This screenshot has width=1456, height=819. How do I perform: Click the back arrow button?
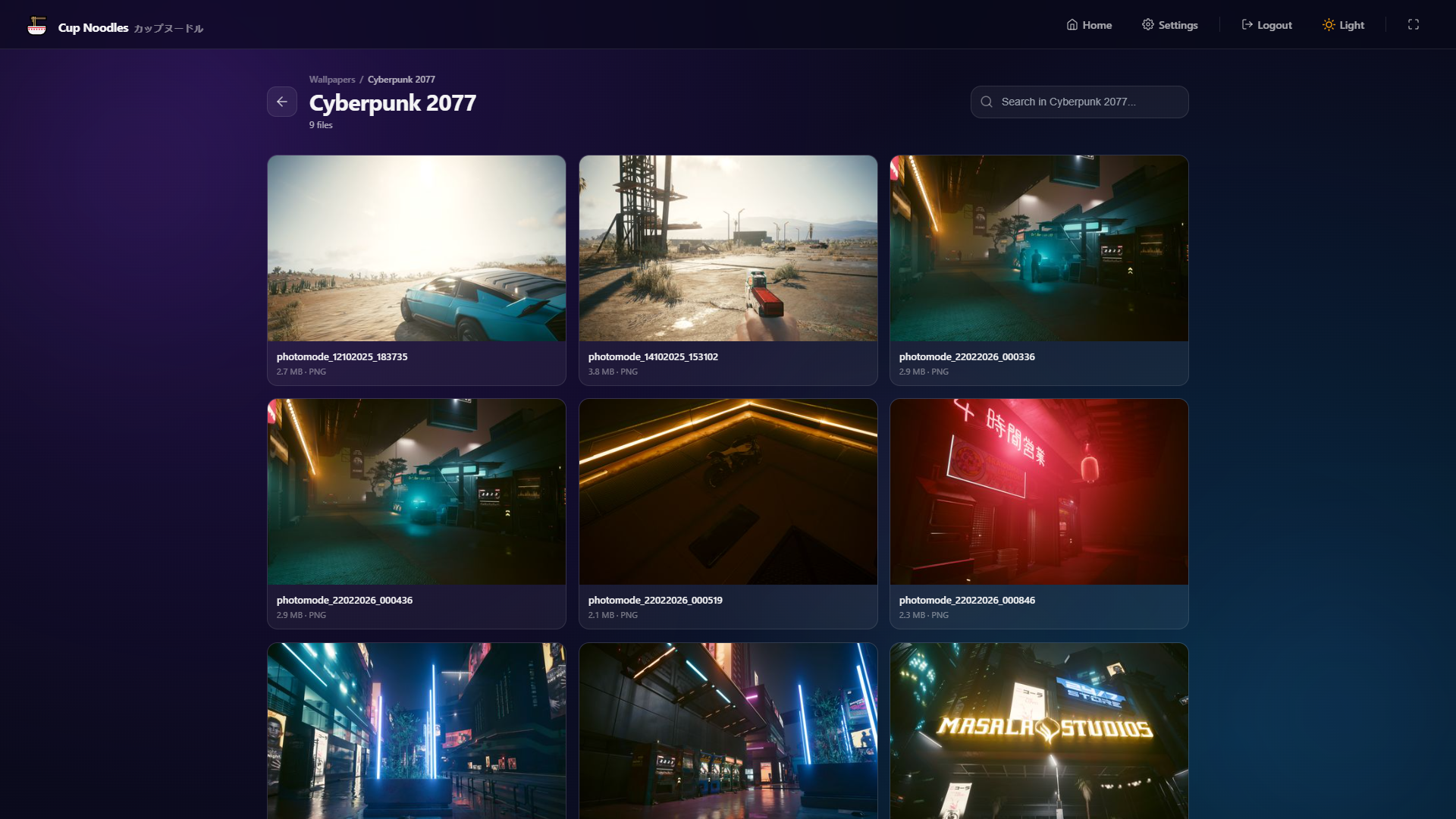coord(282,102)
